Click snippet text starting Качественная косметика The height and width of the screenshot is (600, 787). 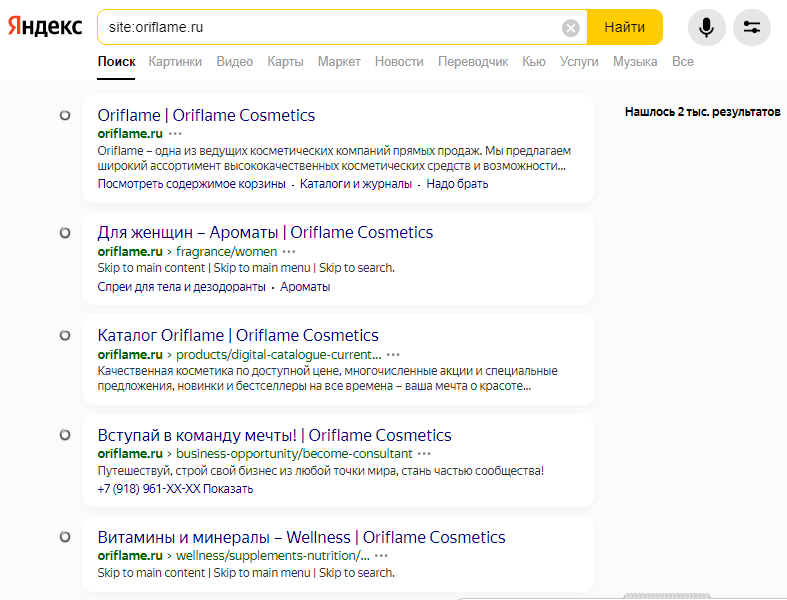tap(327, 379)
